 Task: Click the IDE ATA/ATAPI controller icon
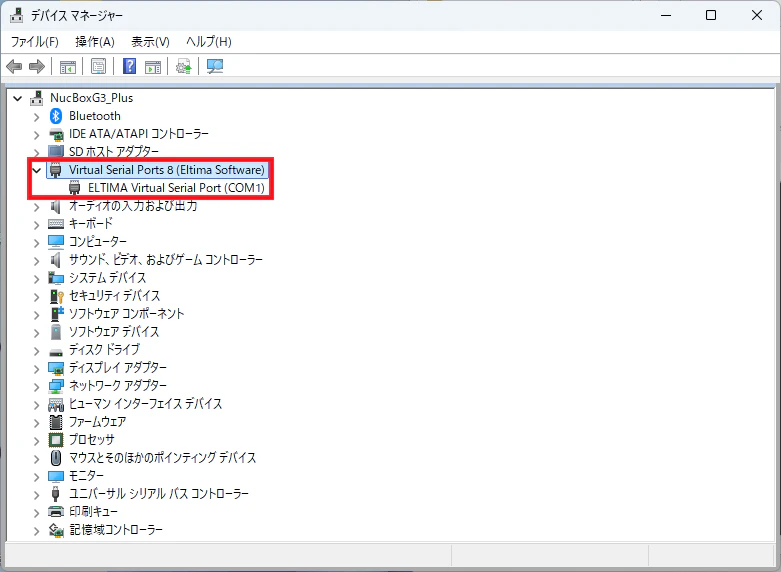coord(56,134)
